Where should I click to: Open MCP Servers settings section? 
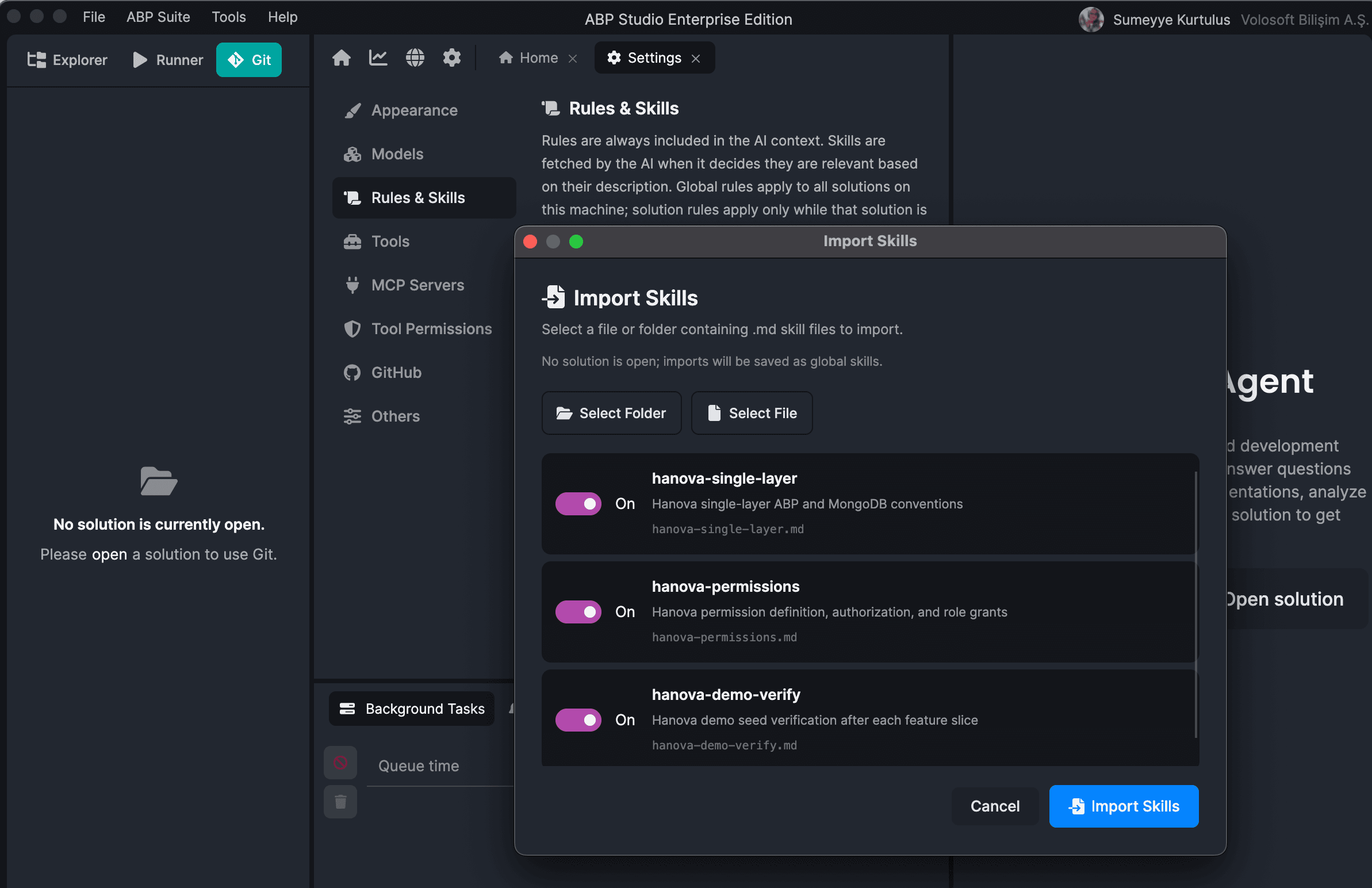tap(424, 285)
